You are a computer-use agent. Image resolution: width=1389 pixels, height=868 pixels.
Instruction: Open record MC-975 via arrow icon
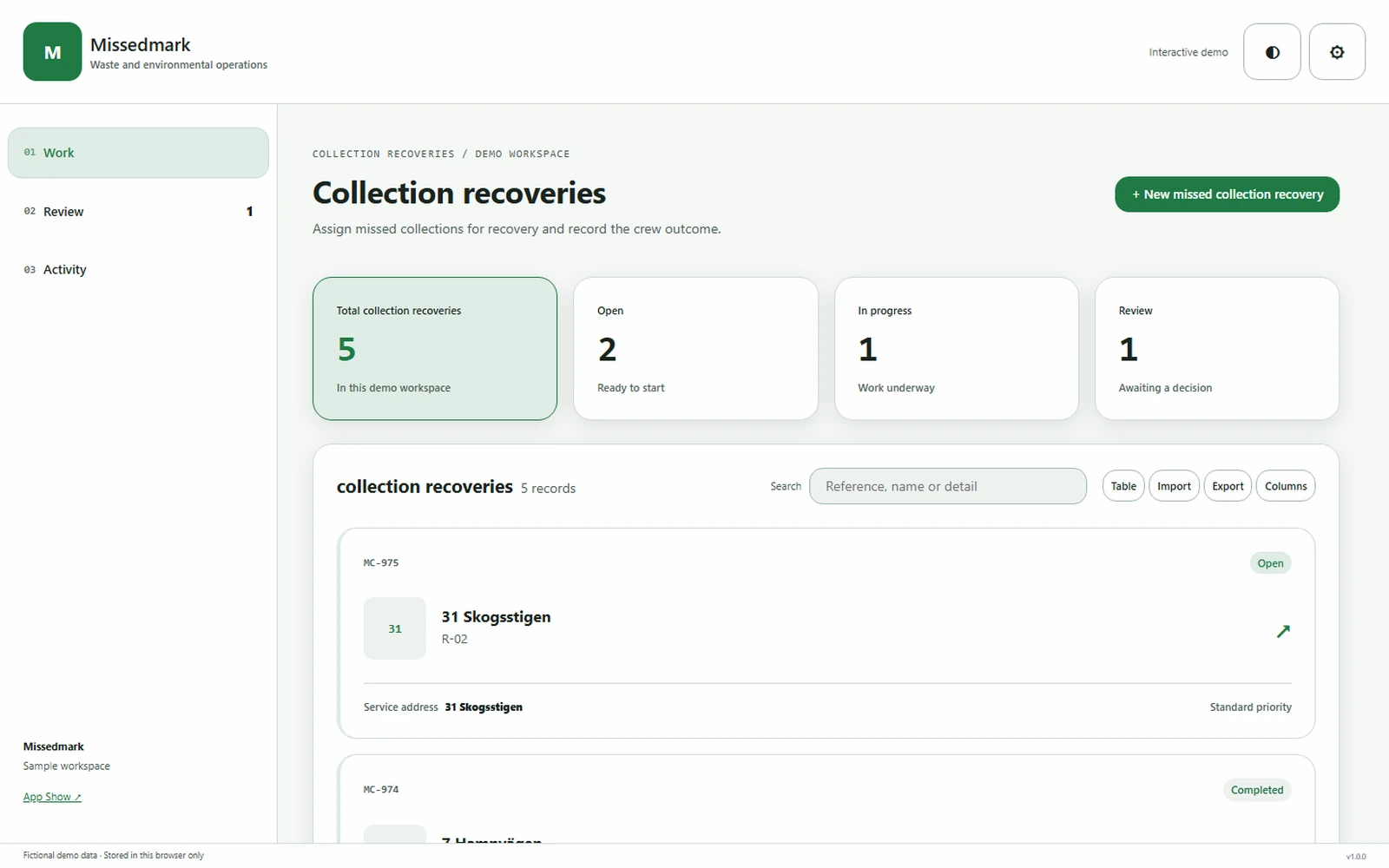pyautogui.click(x=1283, y=631)
